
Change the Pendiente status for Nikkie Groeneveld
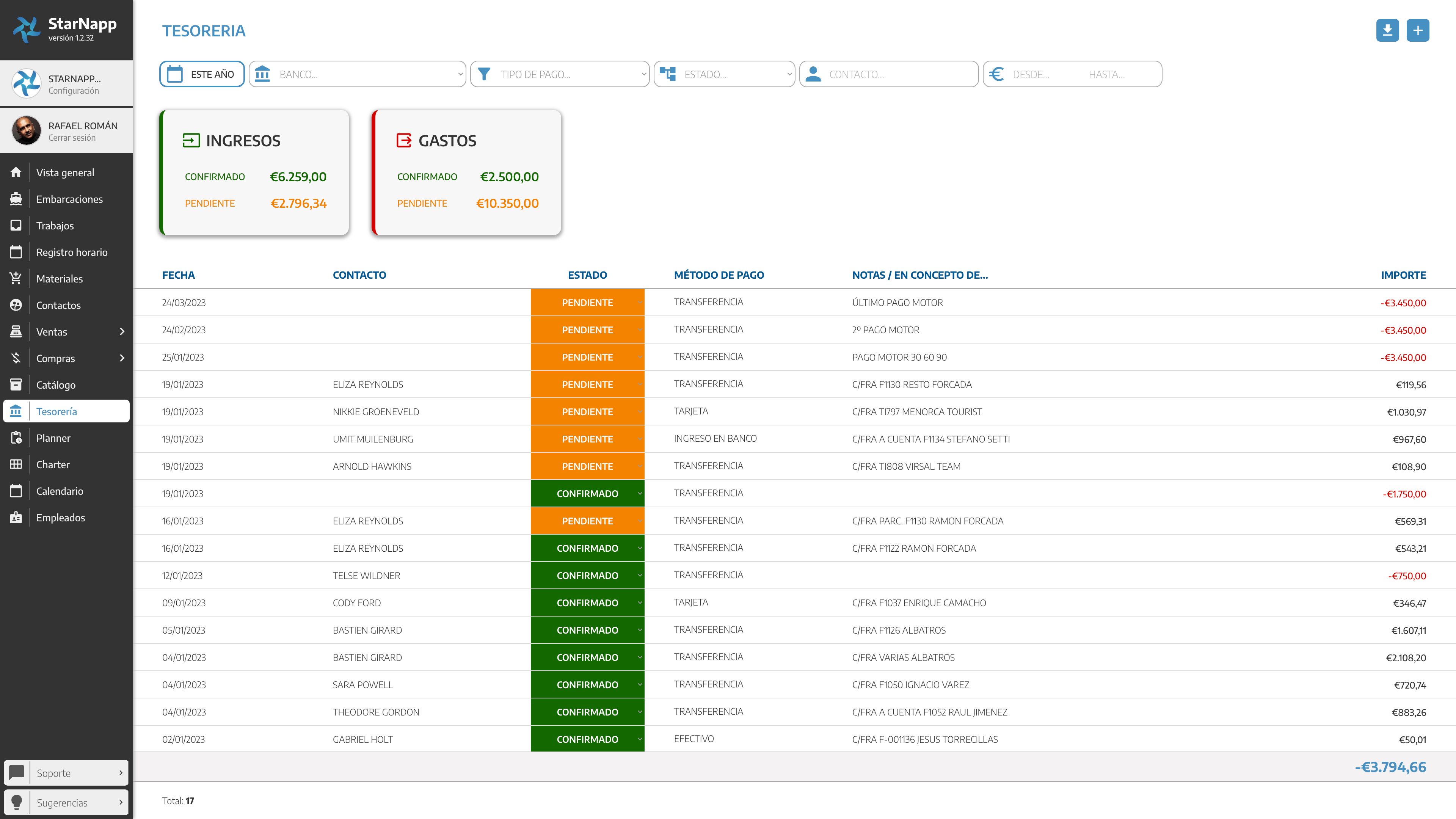pyautogui.click(x=587, y=412)
